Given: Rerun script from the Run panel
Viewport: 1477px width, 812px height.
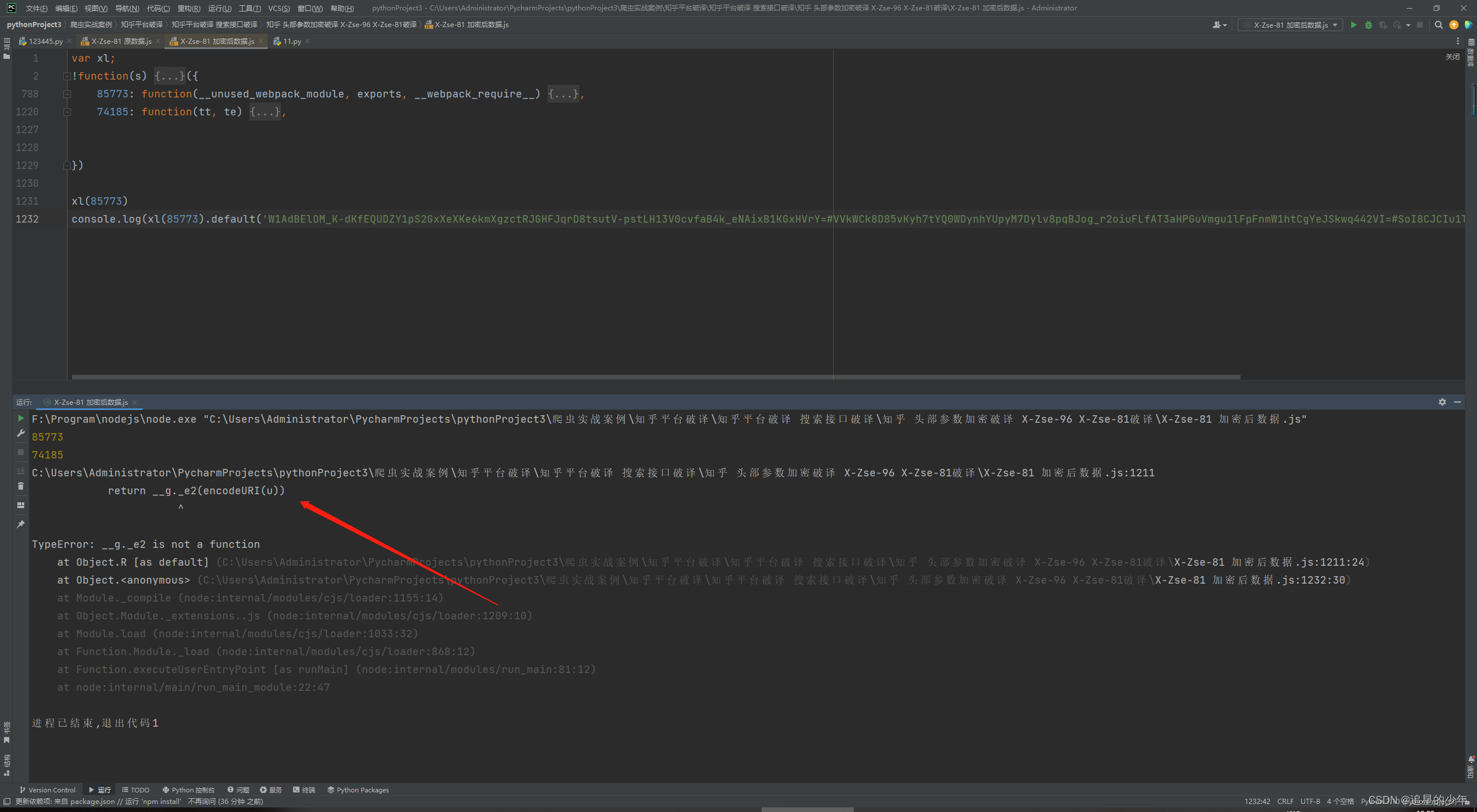Looking at the screenshot, I should click(x=21, y=419).
